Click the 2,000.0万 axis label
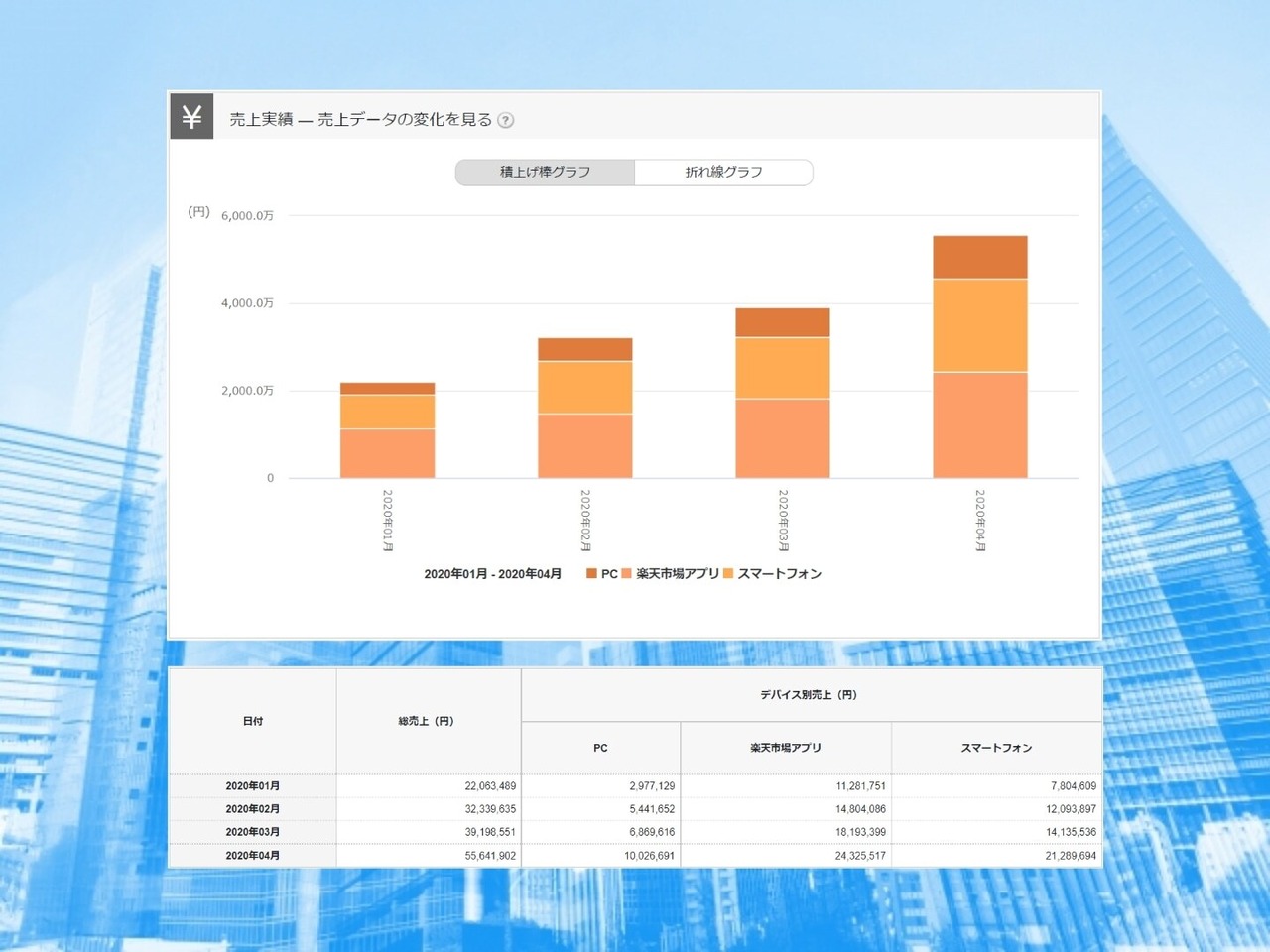 pos(247,390)
